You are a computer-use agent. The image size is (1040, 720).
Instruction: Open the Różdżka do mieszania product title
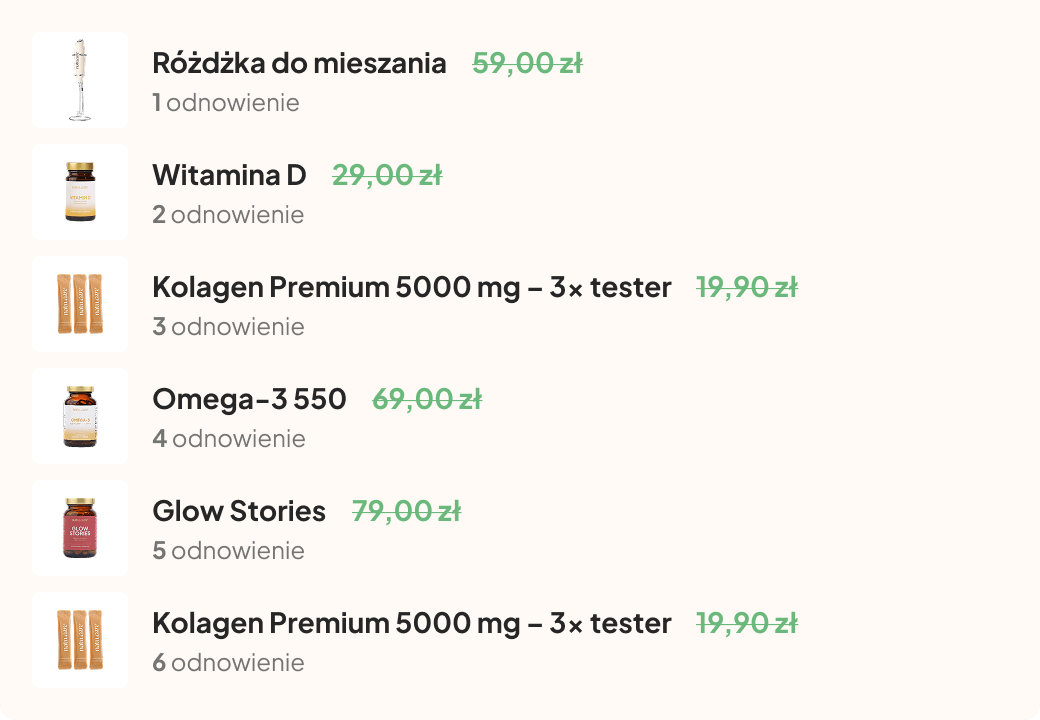299,64
